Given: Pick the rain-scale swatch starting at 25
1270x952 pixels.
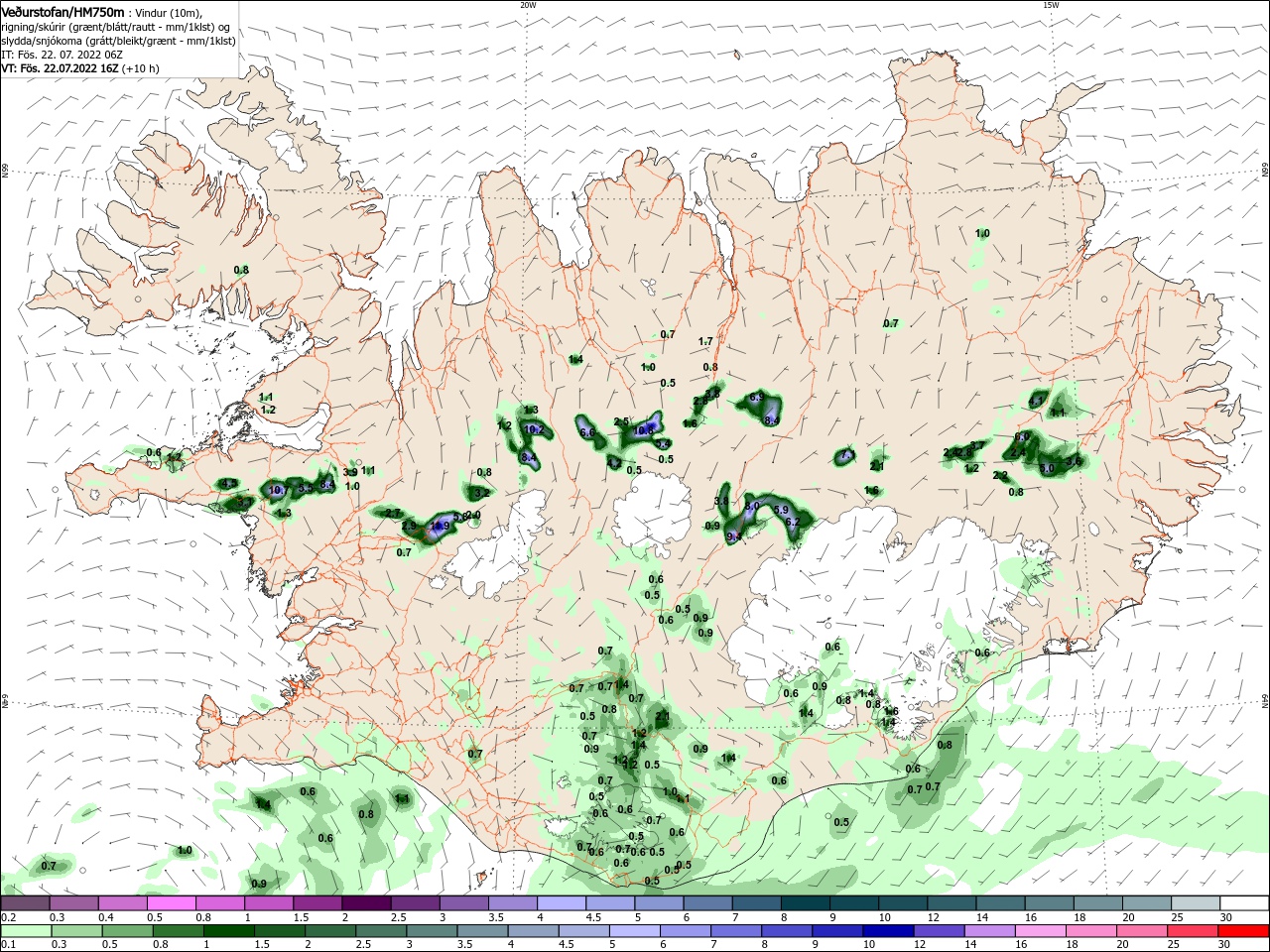Looking at the screenshot, I should tap(1194, 931).
